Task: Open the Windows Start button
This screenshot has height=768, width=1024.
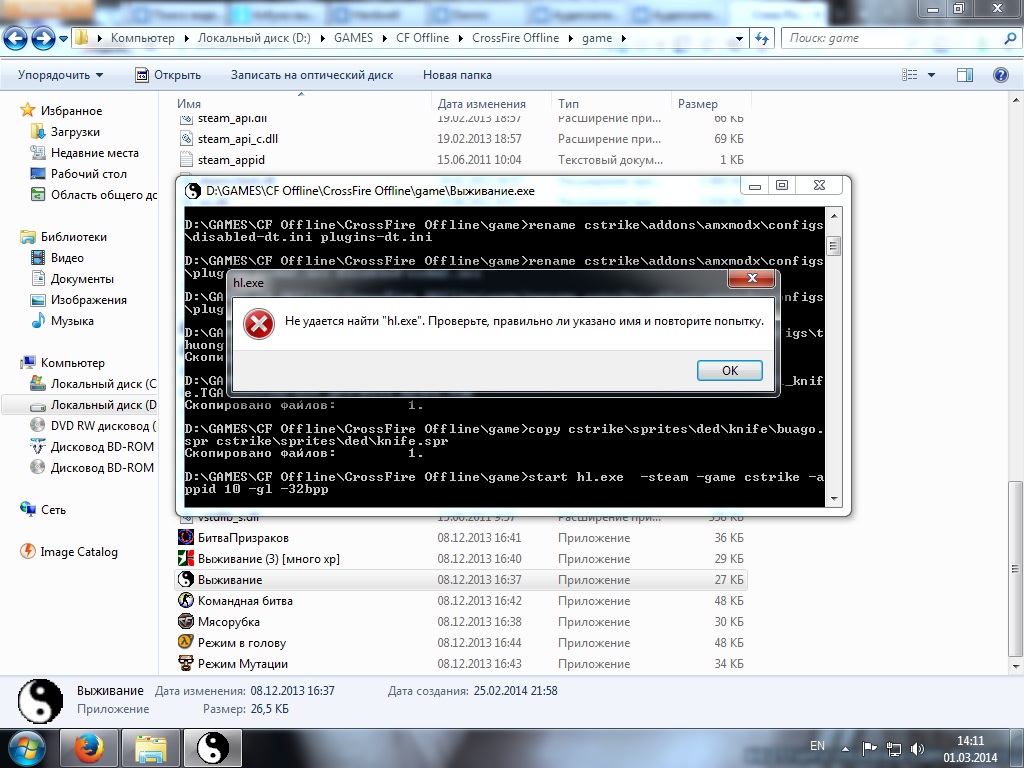Action: pos(26,748)
